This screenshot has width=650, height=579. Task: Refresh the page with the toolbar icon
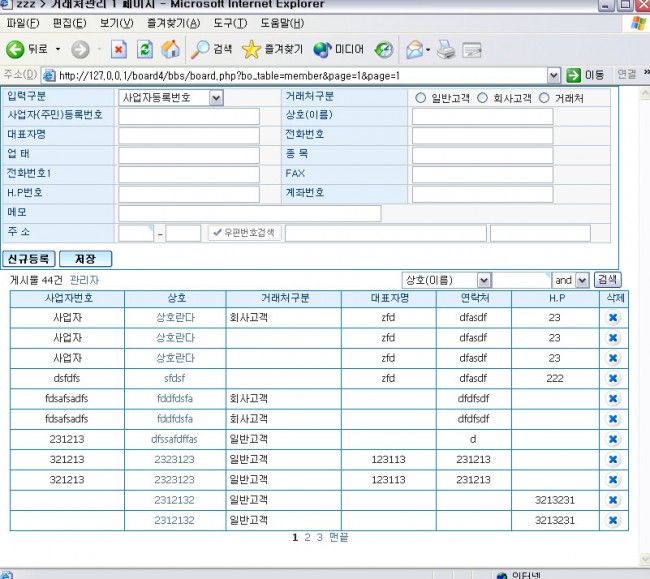(x=145, y=49)
